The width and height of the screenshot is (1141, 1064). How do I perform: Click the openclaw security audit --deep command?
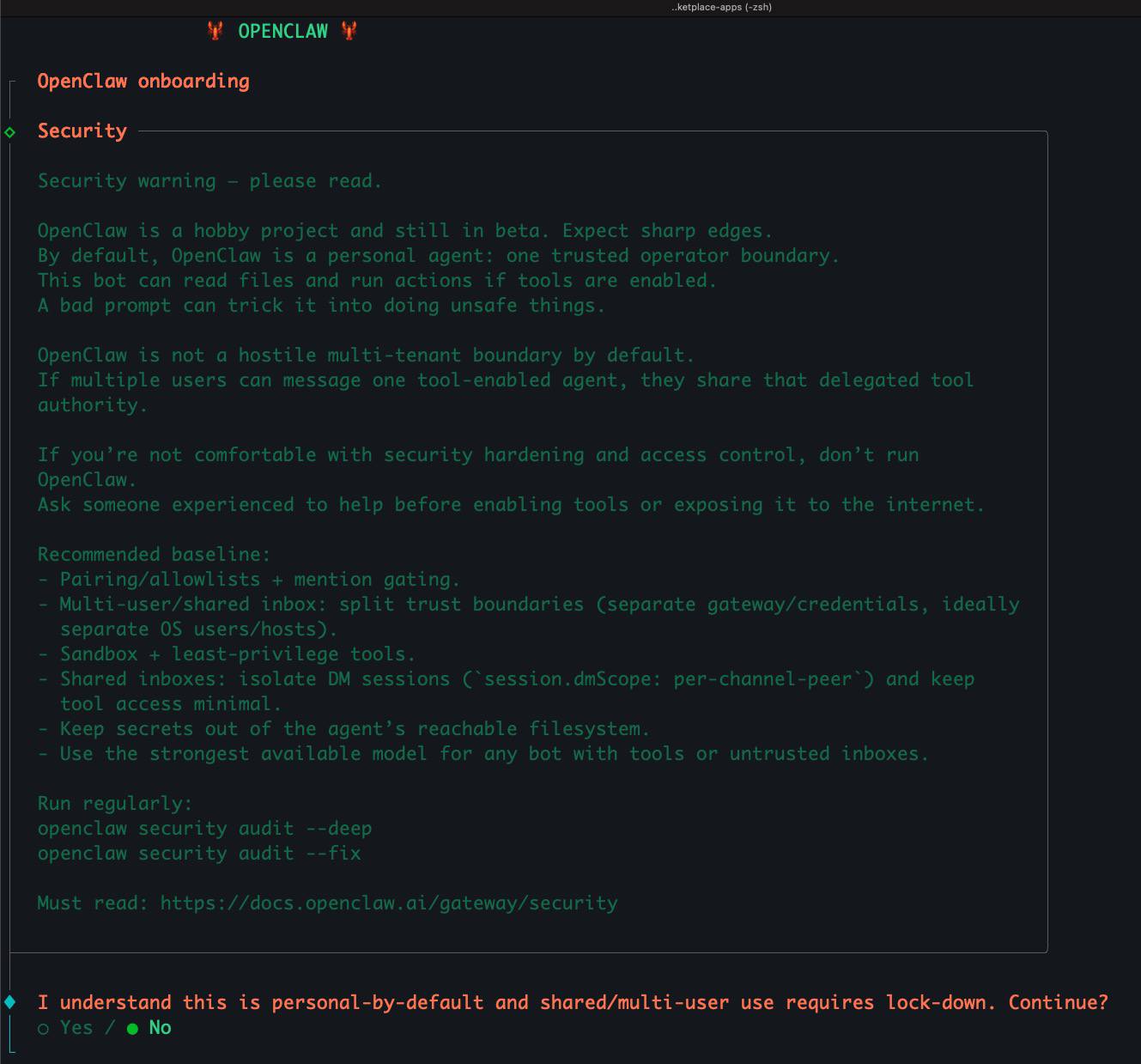pyautogui.click(x=204, y=828)
